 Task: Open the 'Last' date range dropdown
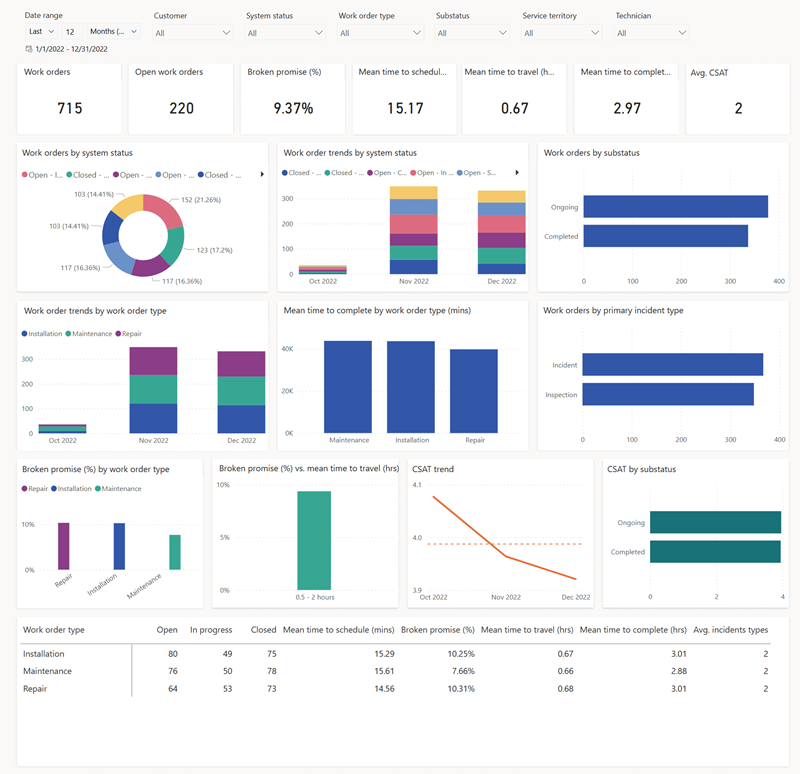click(x=42, y=32)
